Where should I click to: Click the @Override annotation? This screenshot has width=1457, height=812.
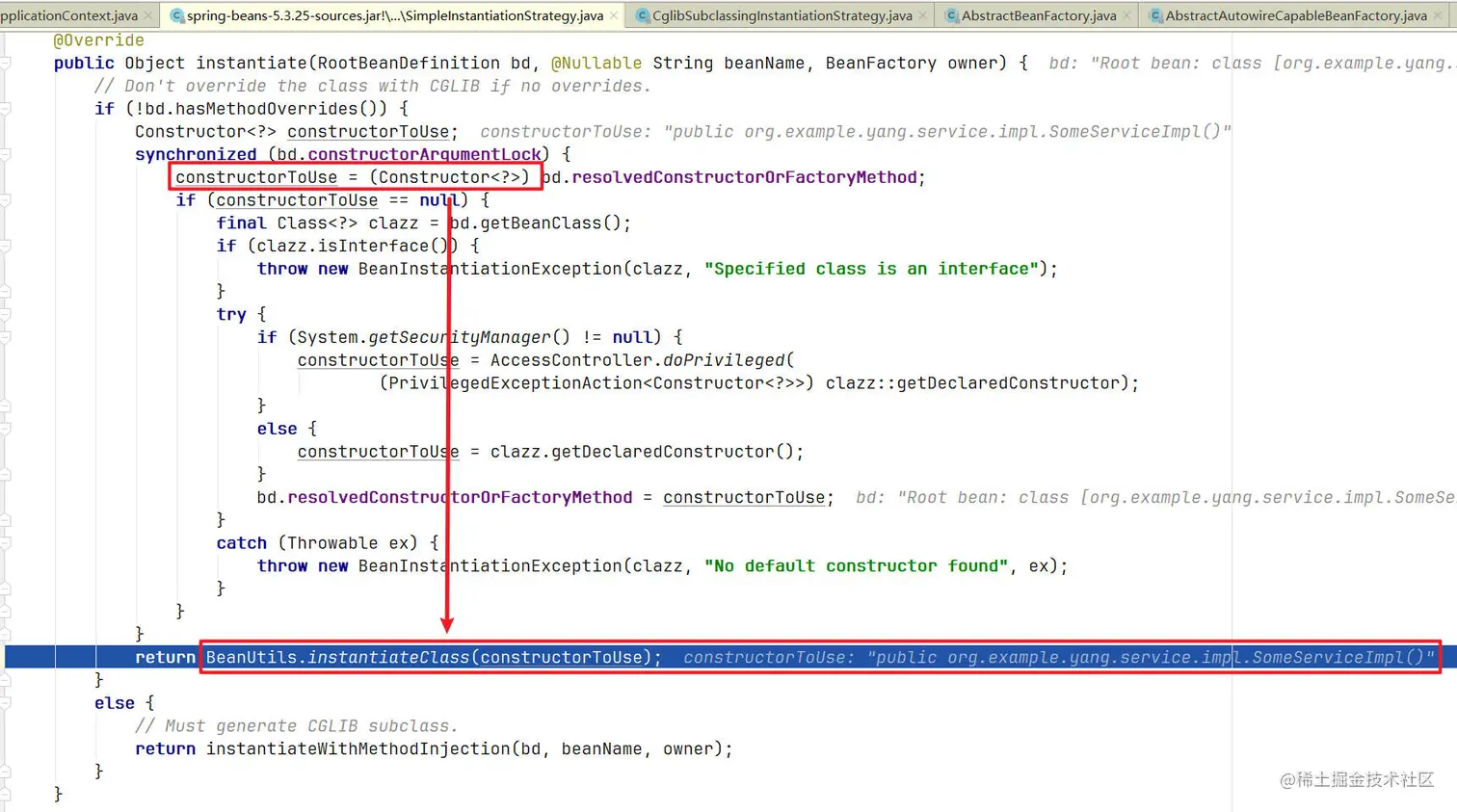[x=98, y=40]
